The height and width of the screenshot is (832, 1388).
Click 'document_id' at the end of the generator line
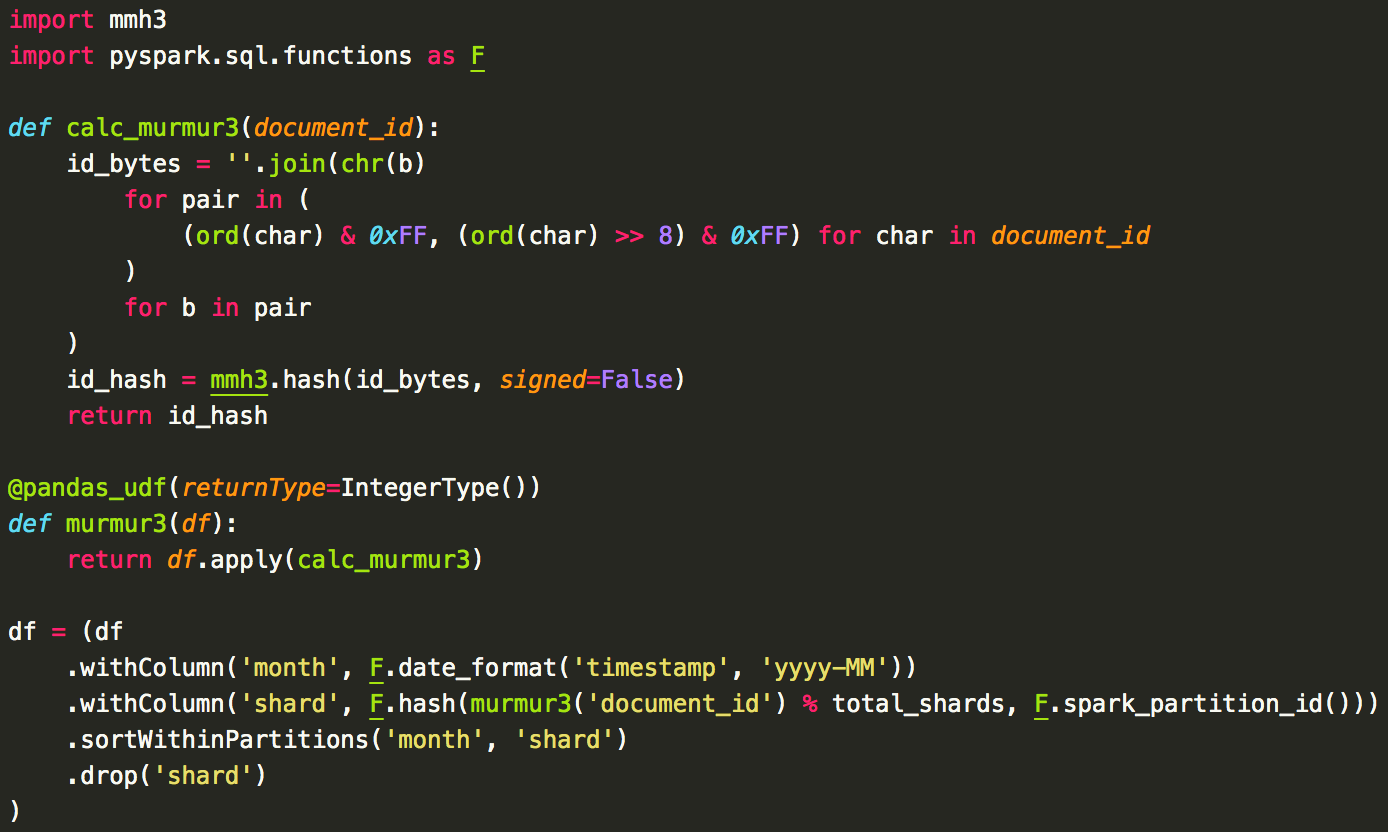click(1070, 236)
